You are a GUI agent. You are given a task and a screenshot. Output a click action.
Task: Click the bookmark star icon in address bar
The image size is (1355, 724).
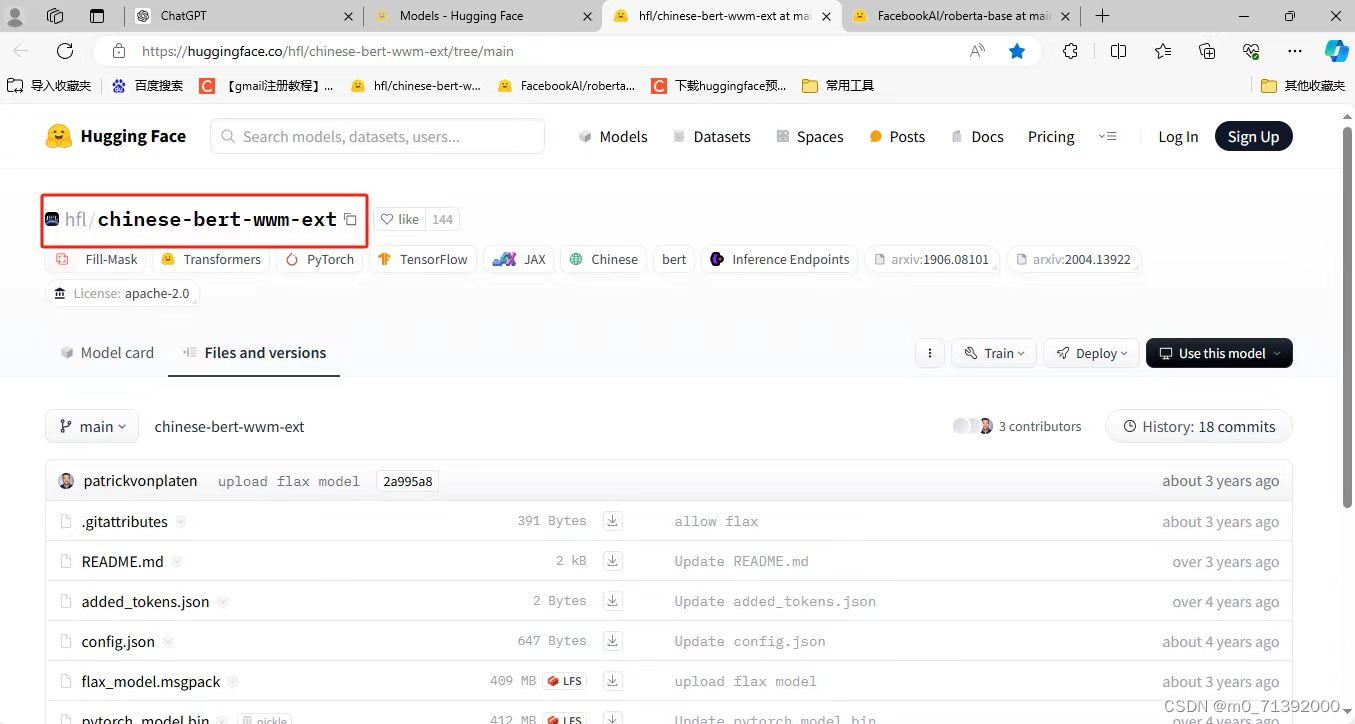[1017, 51]
